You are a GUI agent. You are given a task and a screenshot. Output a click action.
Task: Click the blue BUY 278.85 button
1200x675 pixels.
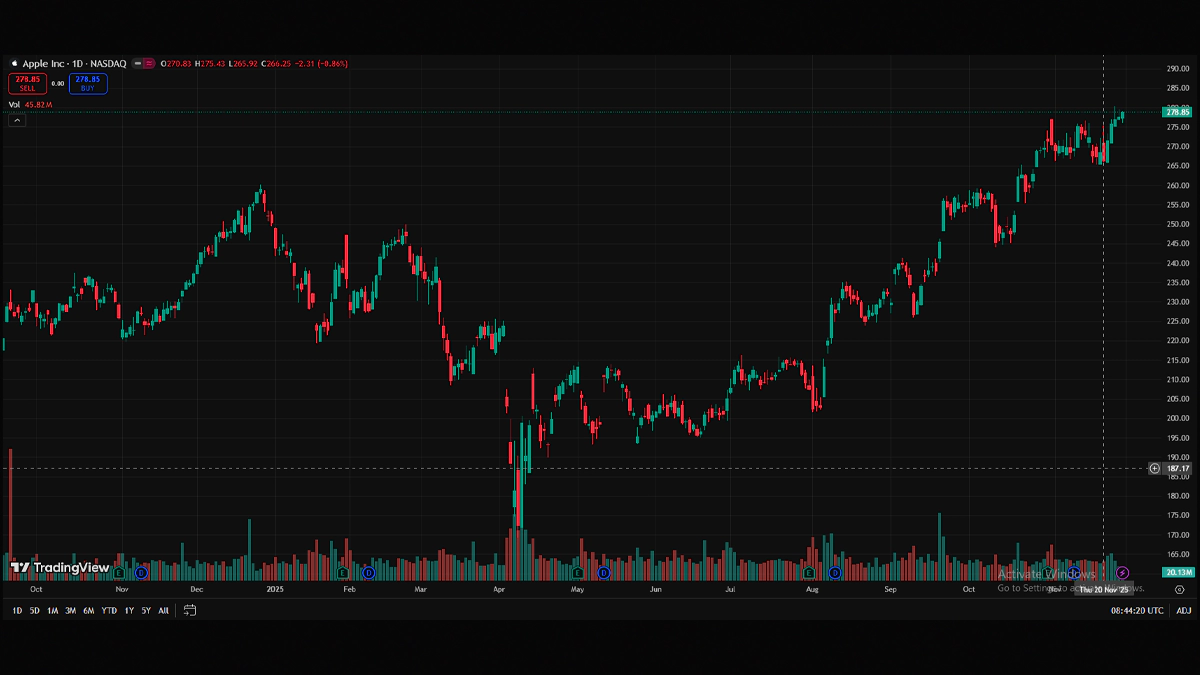(x=88, y=83)
